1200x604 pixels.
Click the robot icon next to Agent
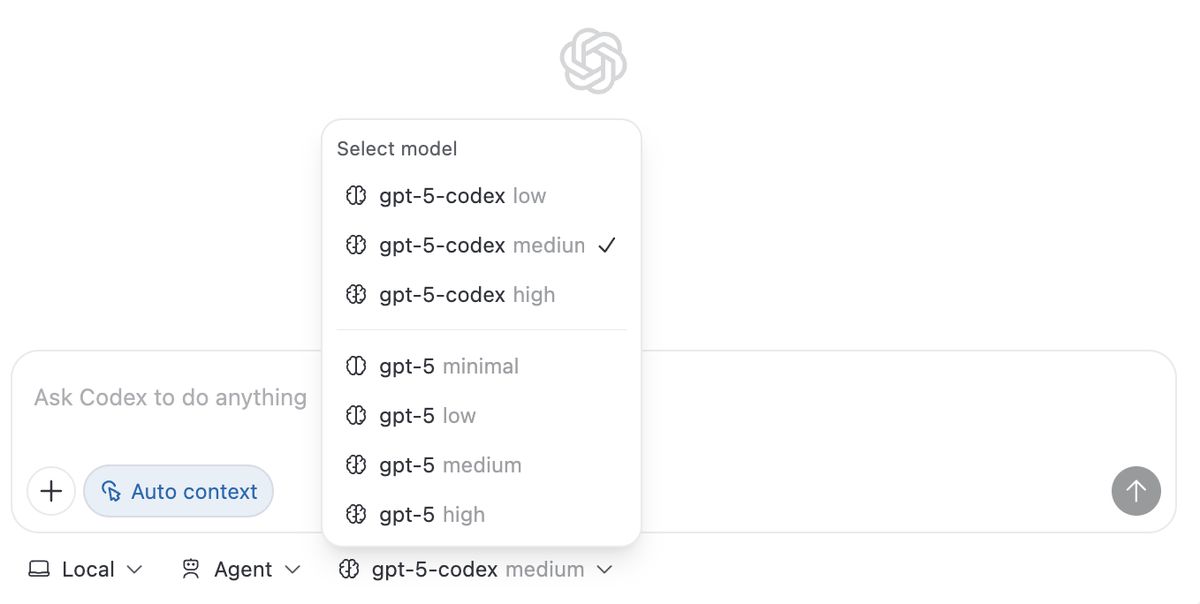click(191, 569)
